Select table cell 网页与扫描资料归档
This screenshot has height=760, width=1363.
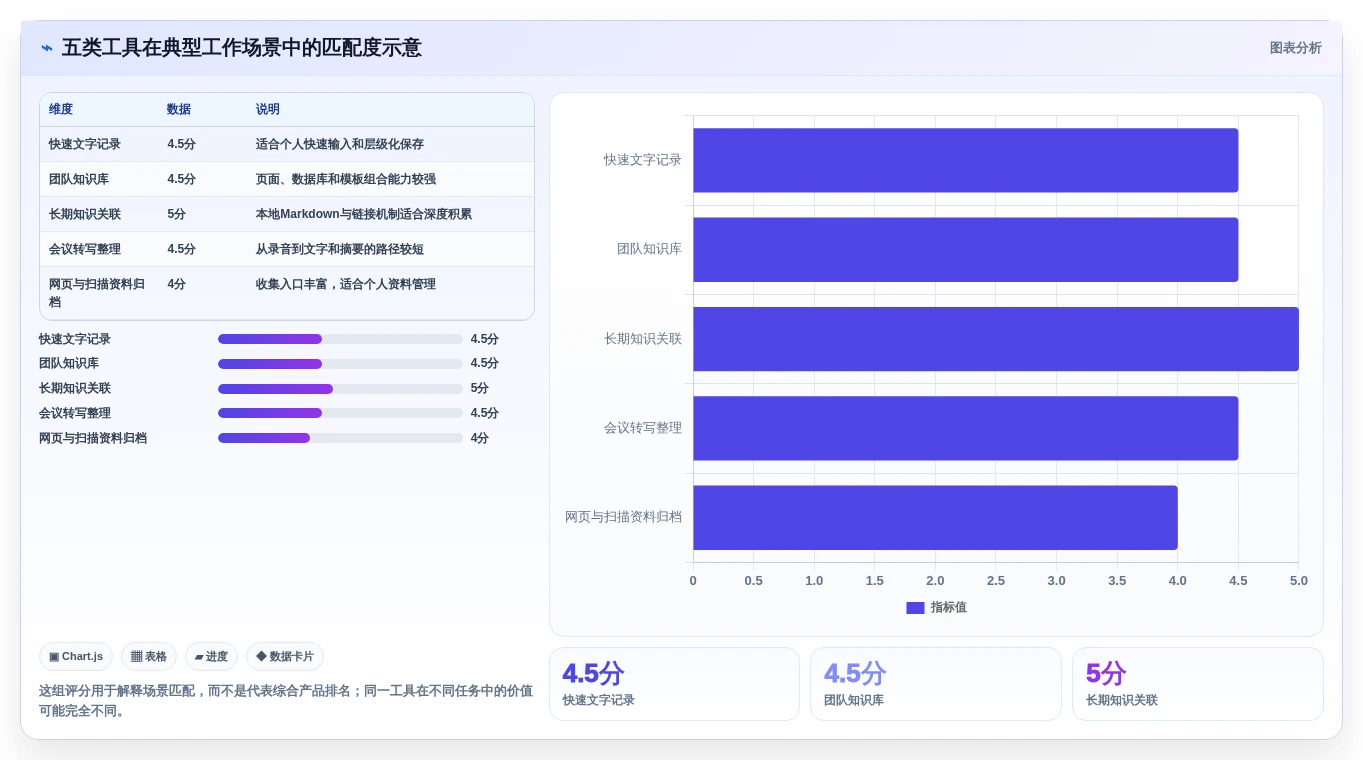pyautogui.click(x=97, y=293)
